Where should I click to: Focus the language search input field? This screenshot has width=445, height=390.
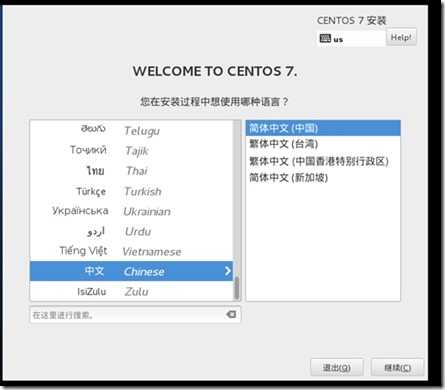[x=135, y=315]
